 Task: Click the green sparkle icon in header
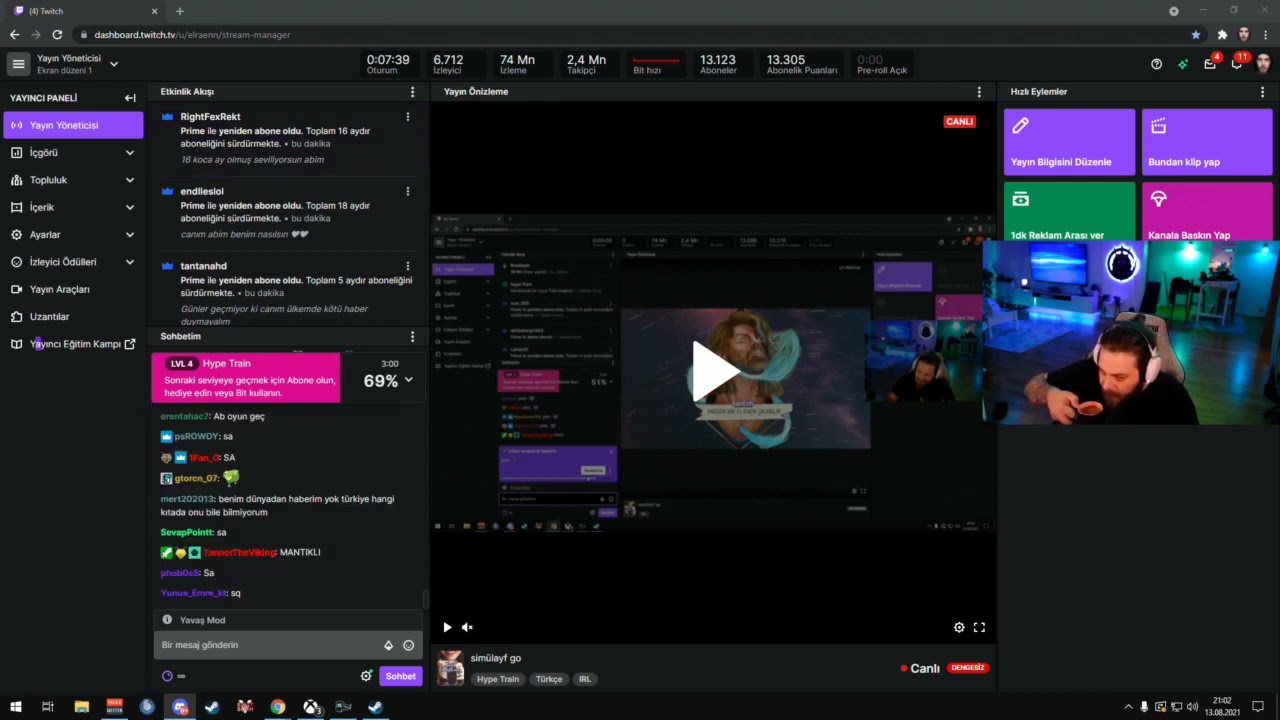pos(1183,64)
